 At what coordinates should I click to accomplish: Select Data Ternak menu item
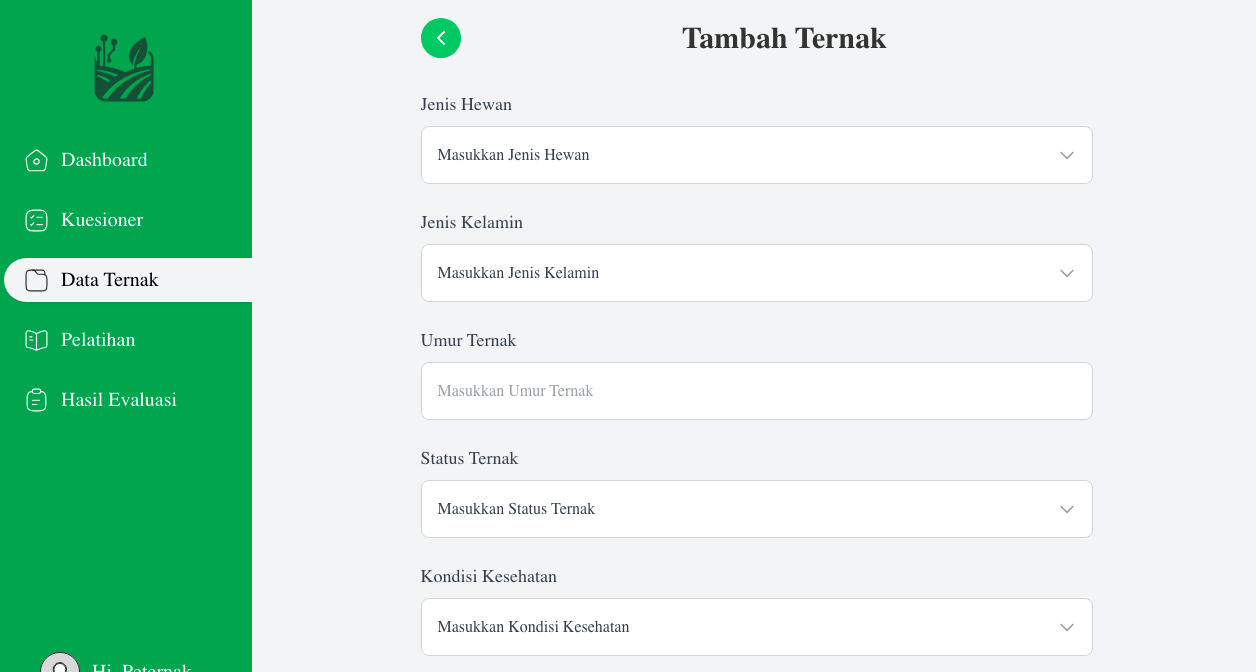(110, 280)
